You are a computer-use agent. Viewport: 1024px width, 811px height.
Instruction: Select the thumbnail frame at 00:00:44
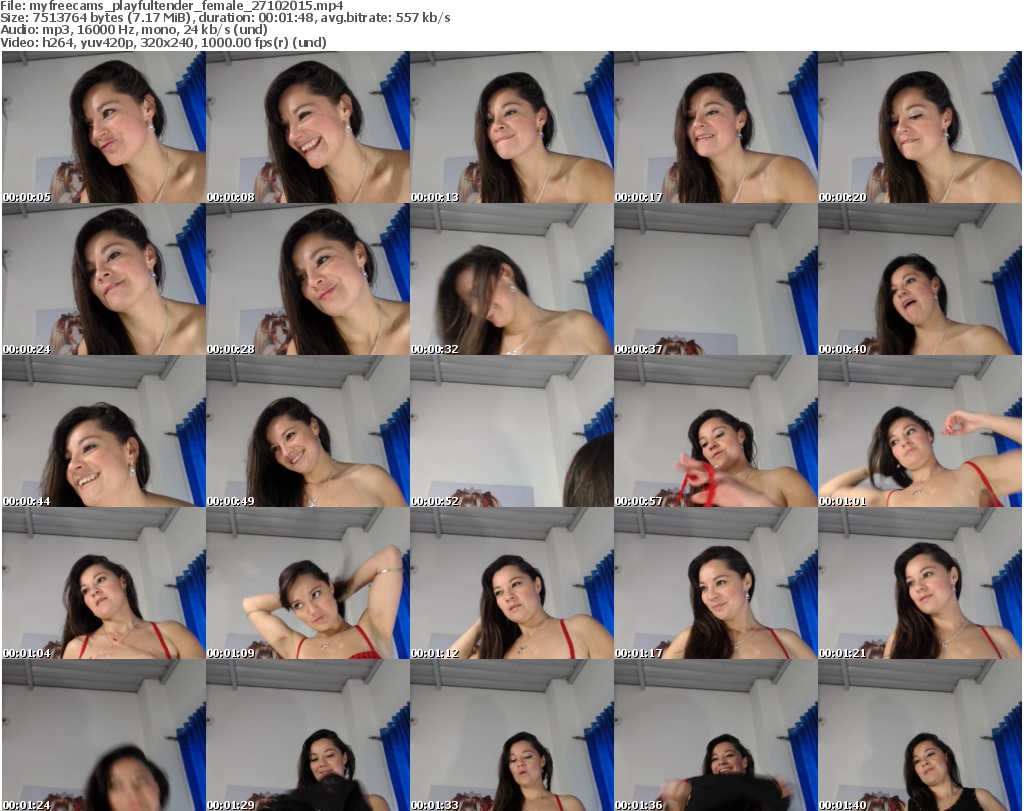pos(104,431)
